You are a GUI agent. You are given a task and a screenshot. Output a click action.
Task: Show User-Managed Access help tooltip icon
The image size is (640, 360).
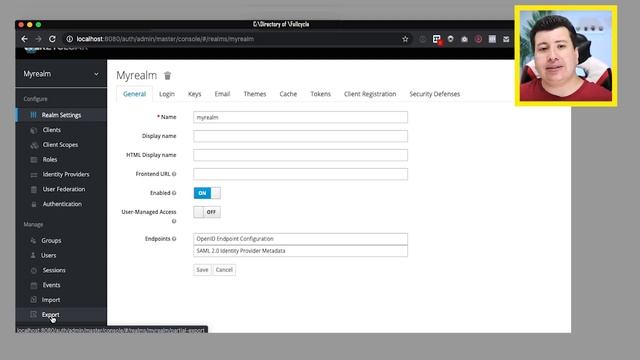click(174, 221)
